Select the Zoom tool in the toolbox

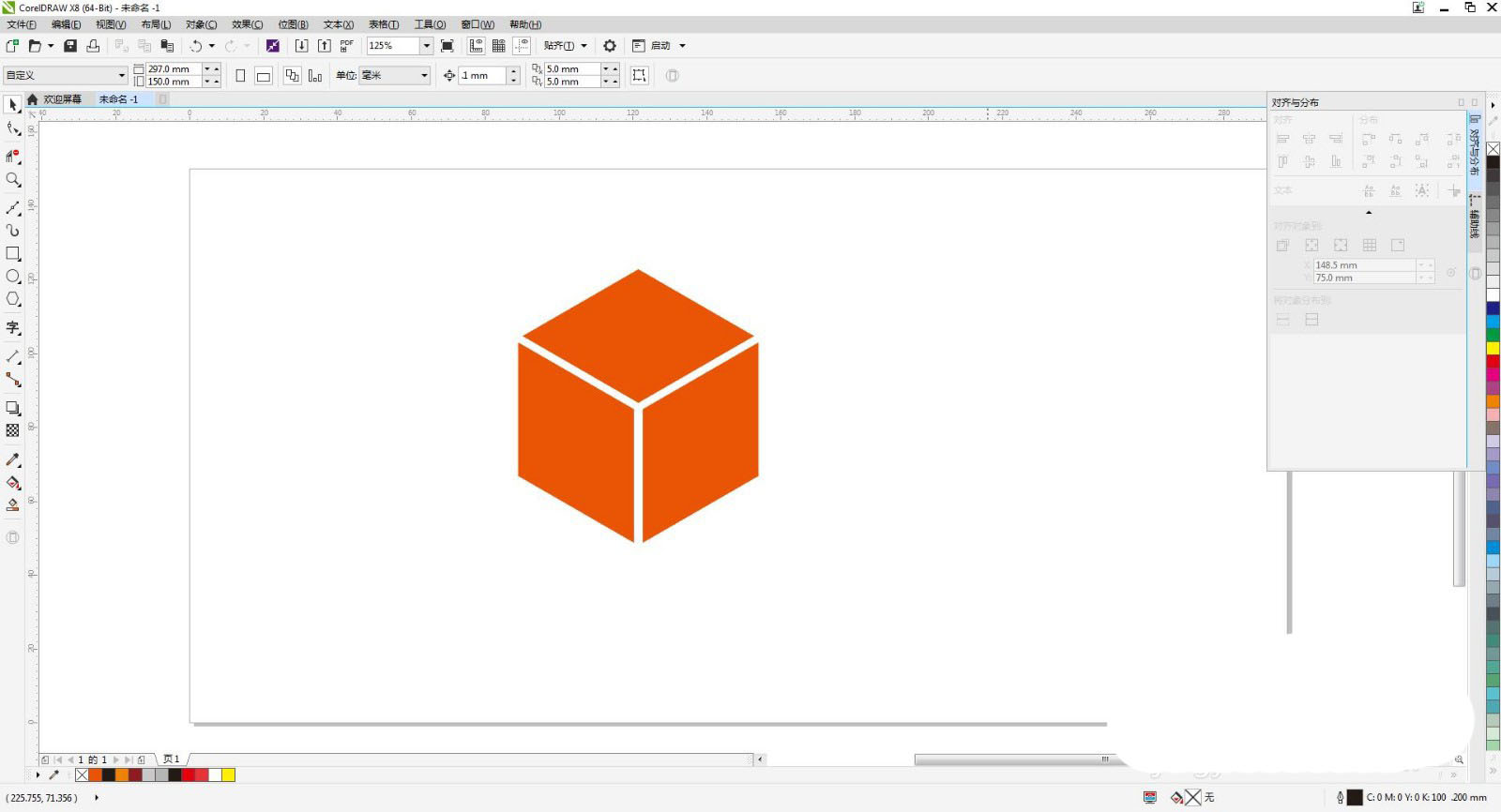[13, 179]
